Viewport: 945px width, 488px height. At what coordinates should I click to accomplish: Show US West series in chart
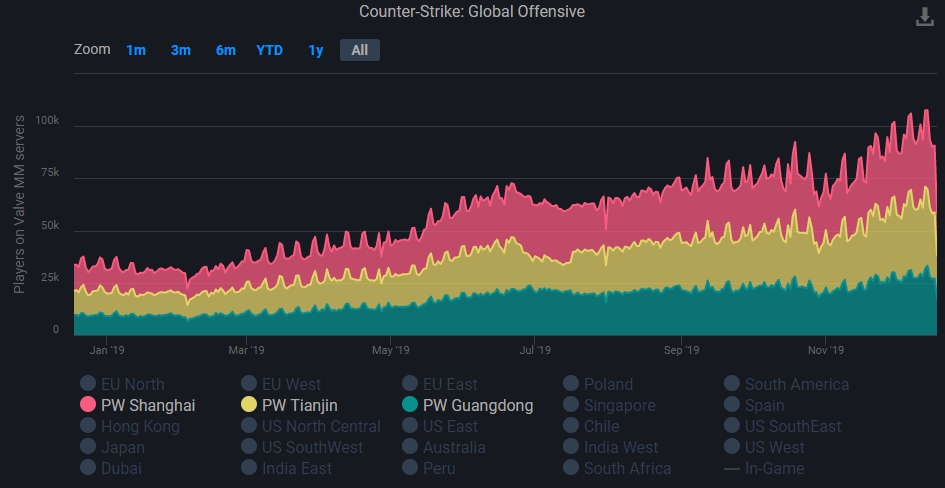[x=764, y=448]
